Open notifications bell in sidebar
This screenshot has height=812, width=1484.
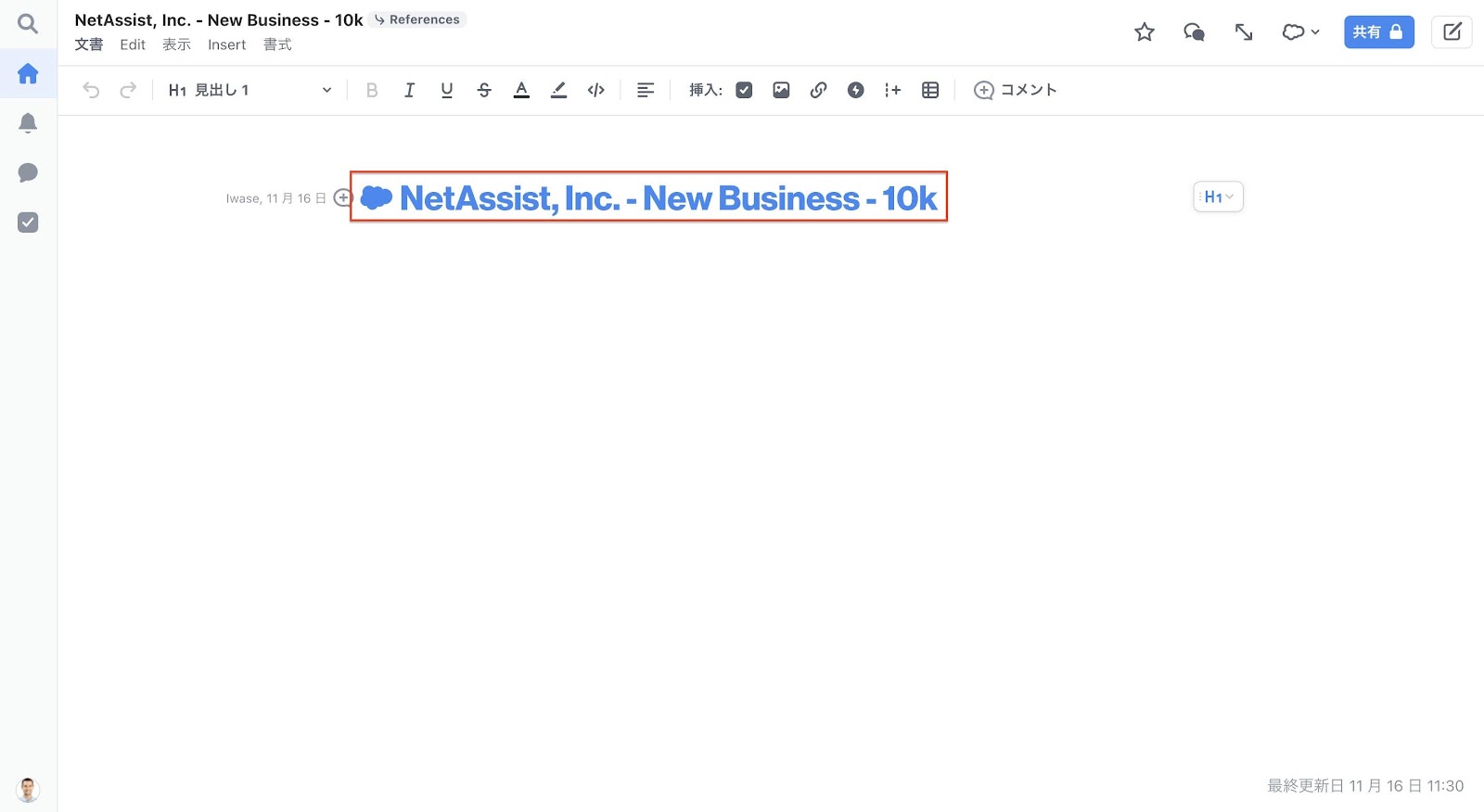tap(28, 123)
